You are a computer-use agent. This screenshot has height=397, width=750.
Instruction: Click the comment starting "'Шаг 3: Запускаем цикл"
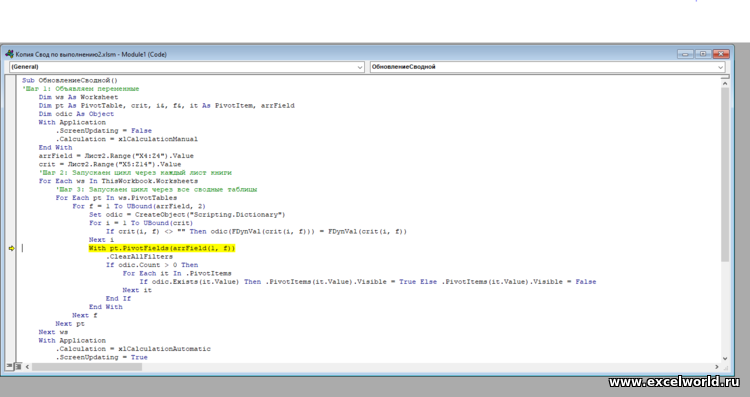(156, 189)
